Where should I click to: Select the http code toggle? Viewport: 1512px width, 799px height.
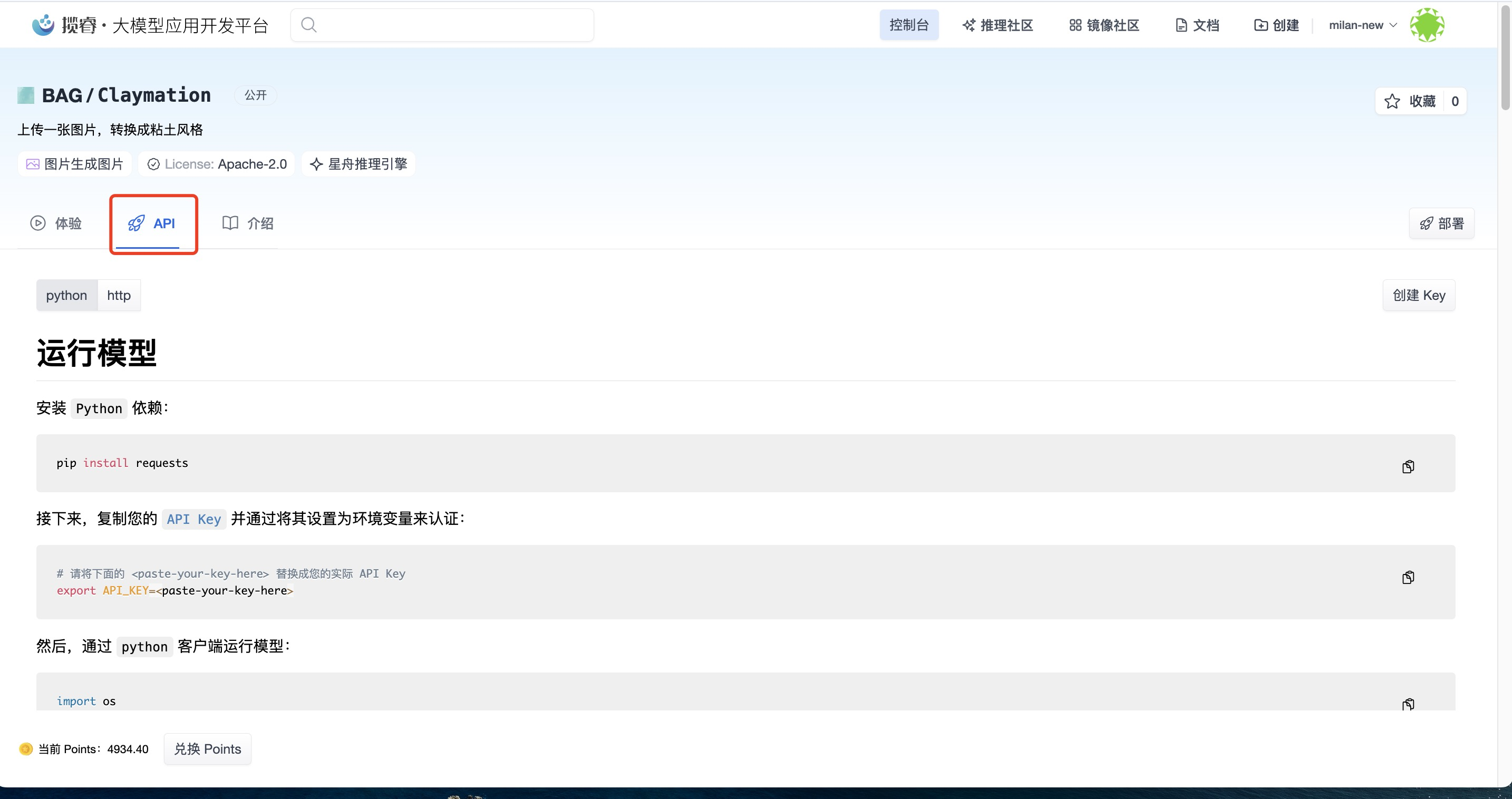pyautogui.click(x=119, y=295)
